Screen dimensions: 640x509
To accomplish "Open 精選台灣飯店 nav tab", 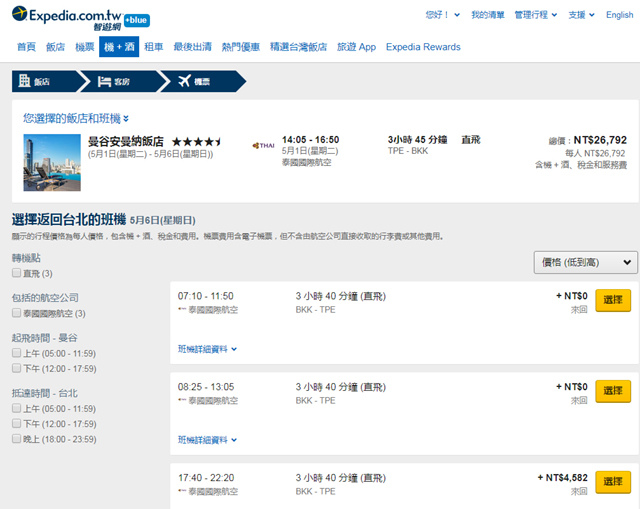I will pos(298,47).
